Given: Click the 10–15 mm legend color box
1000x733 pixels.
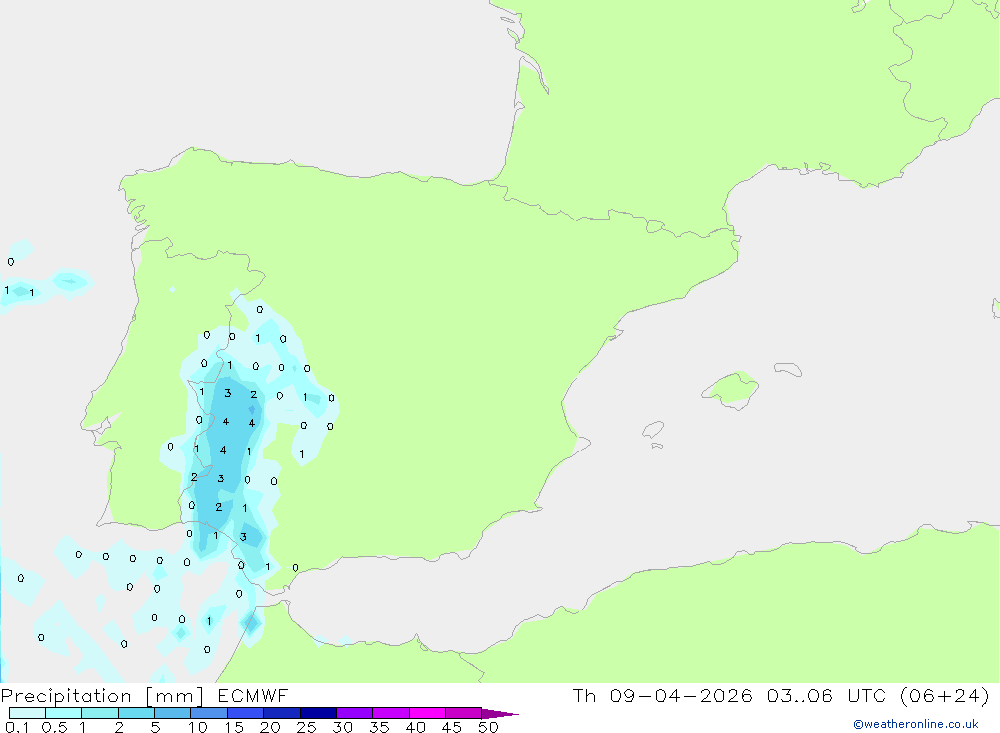Looking at the screenshot, I should pyautogui.click(x=209, y=713).
